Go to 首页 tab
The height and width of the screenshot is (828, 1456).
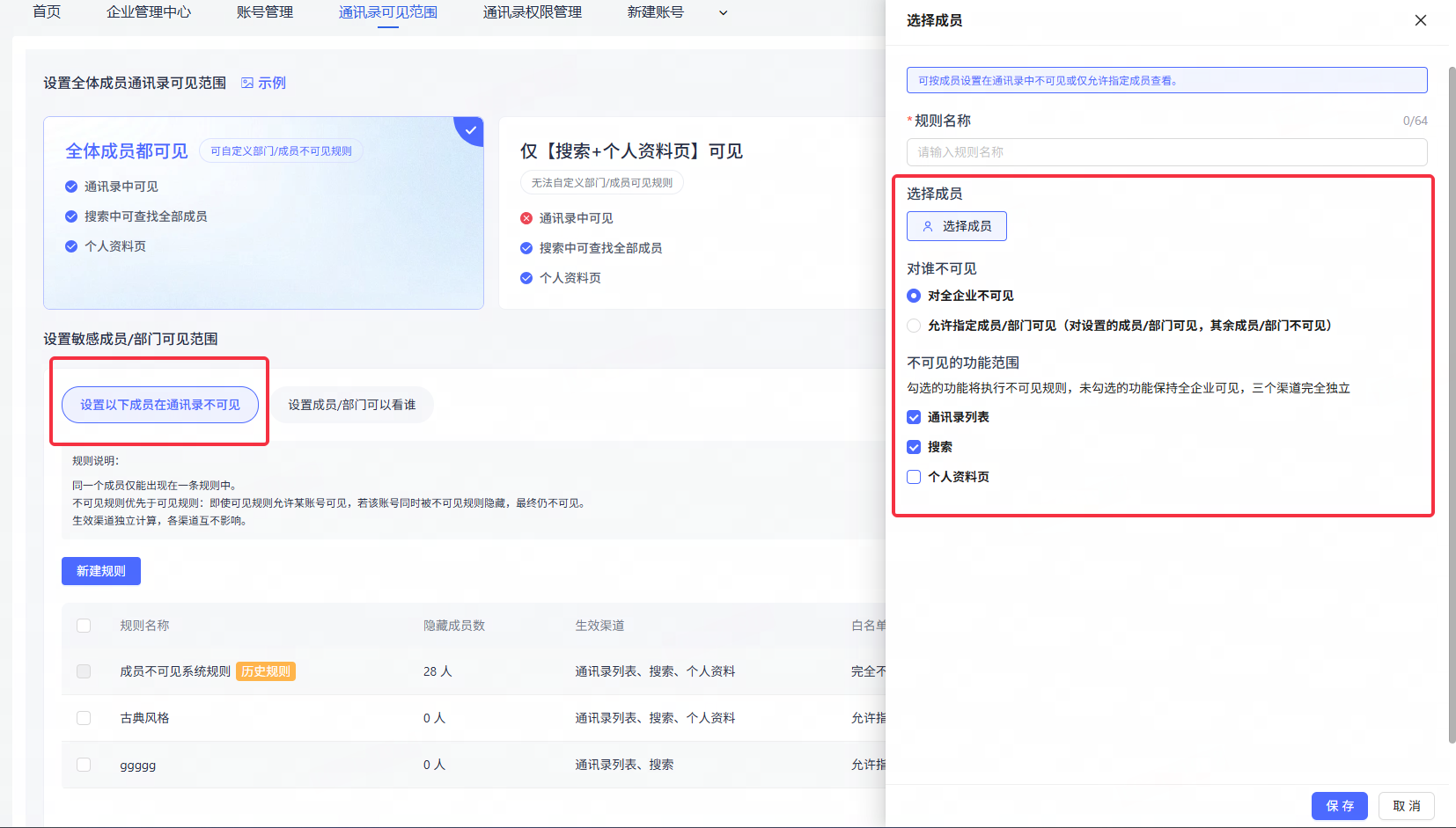(47, 12)
